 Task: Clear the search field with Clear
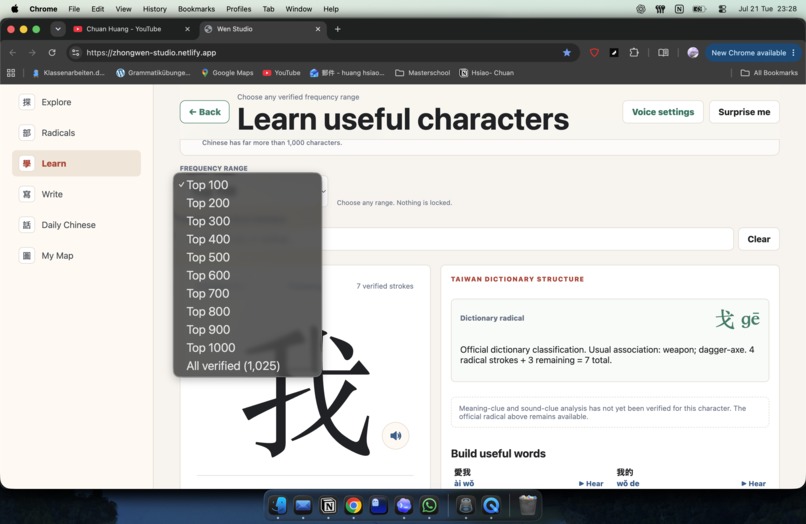(758, 239)
